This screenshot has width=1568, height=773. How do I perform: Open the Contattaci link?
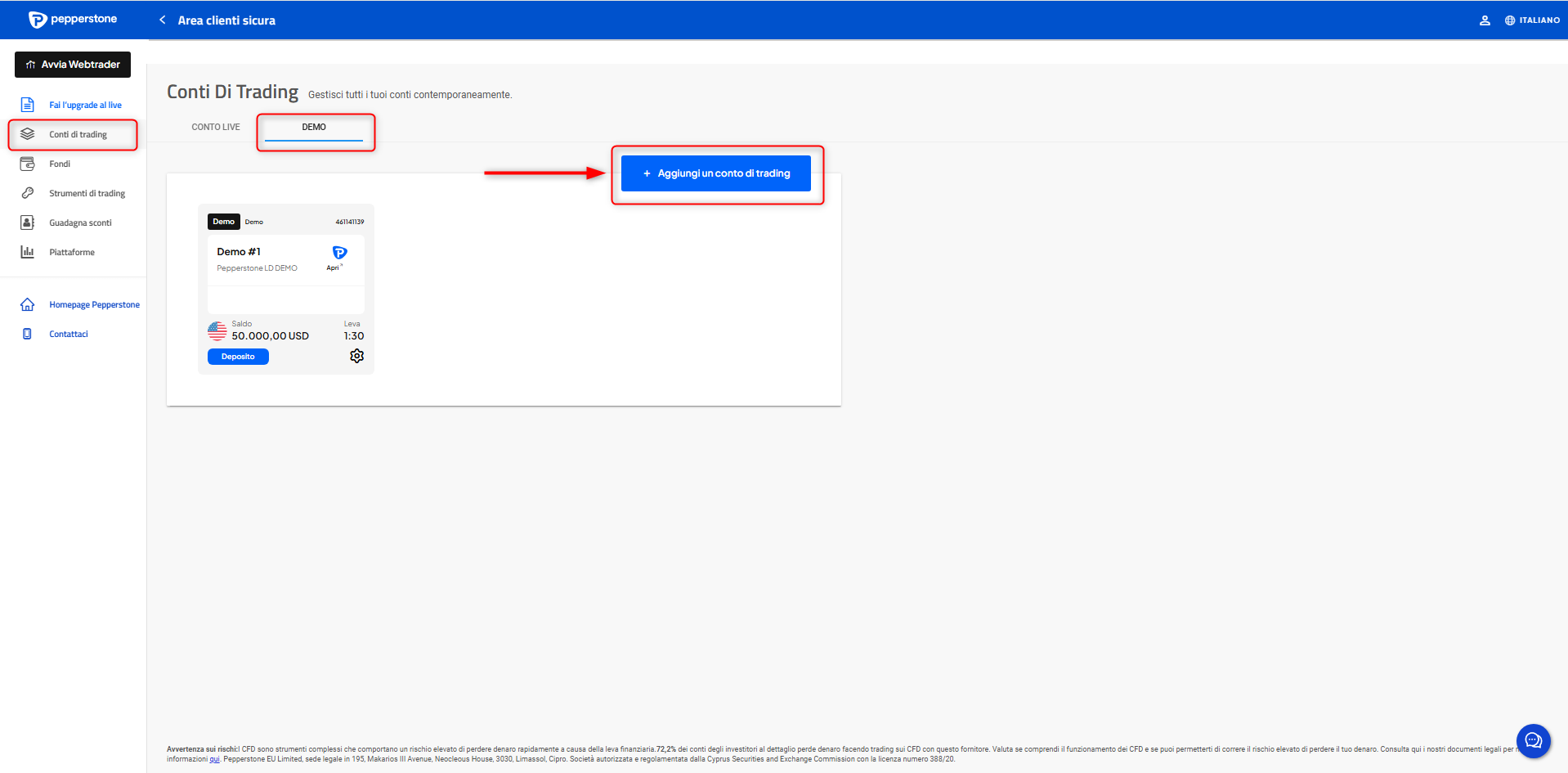(x=69, y=334)
